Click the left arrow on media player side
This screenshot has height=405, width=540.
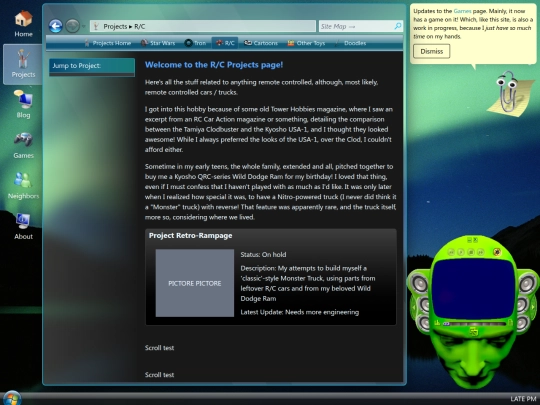click(414, 307)
